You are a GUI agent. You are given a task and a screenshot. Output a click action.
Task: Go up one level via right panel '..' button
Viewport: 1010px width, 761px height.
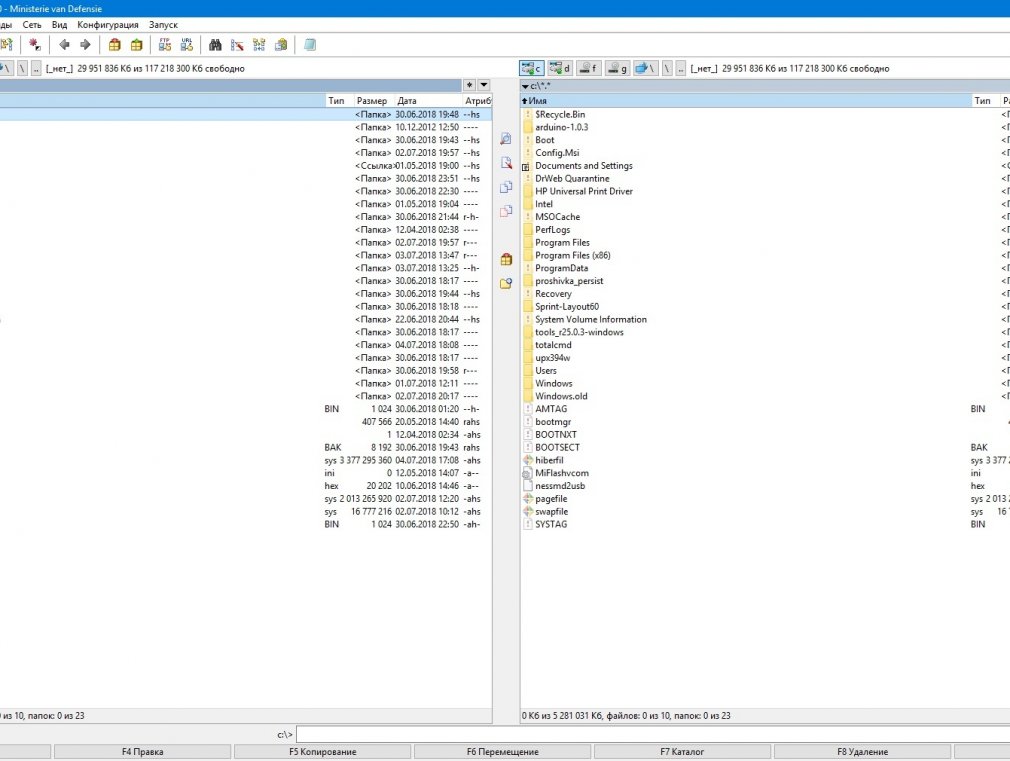click(680, 68)
